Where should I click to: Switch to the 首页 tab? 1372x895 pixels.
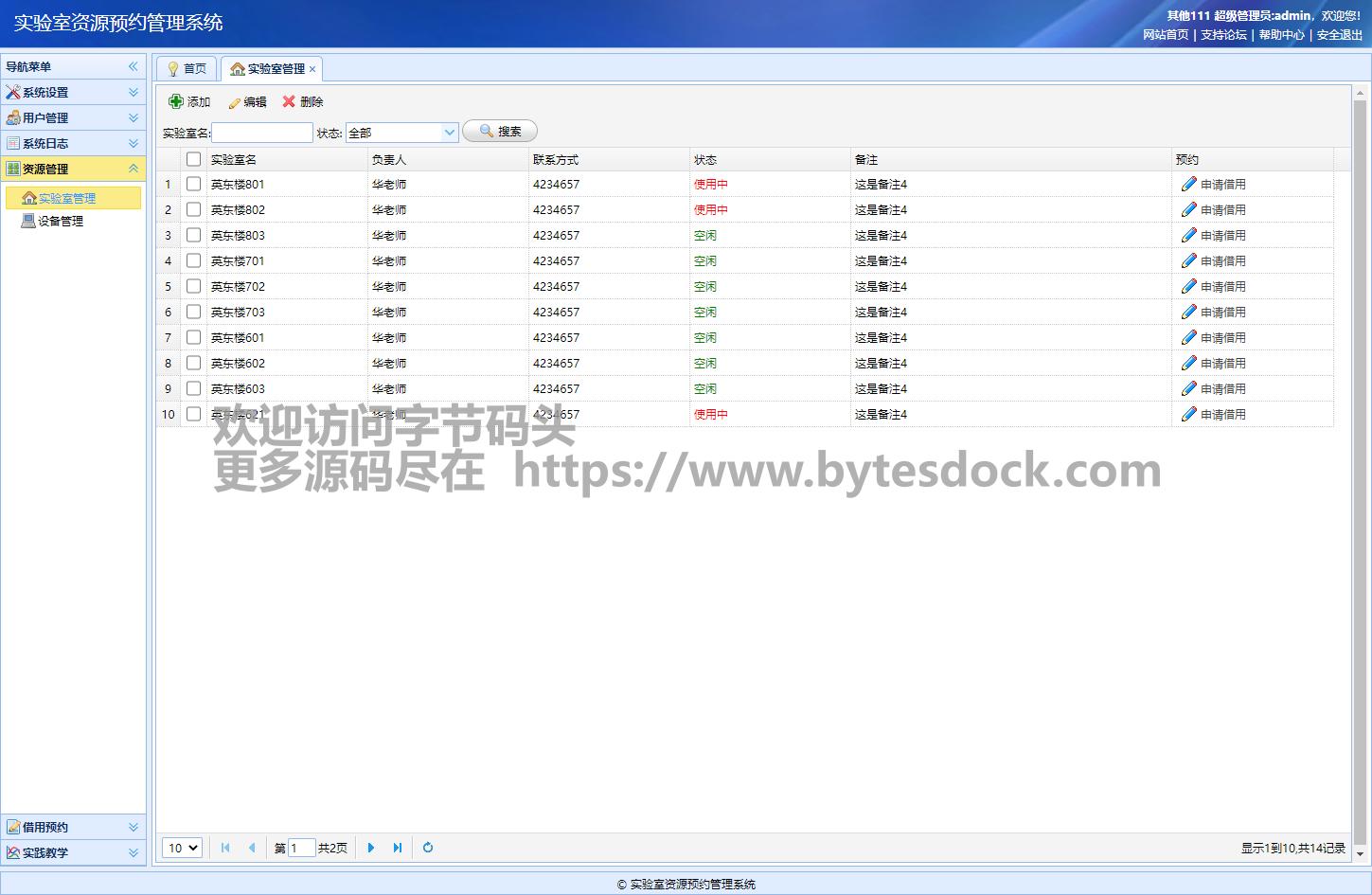pos(187,68)
